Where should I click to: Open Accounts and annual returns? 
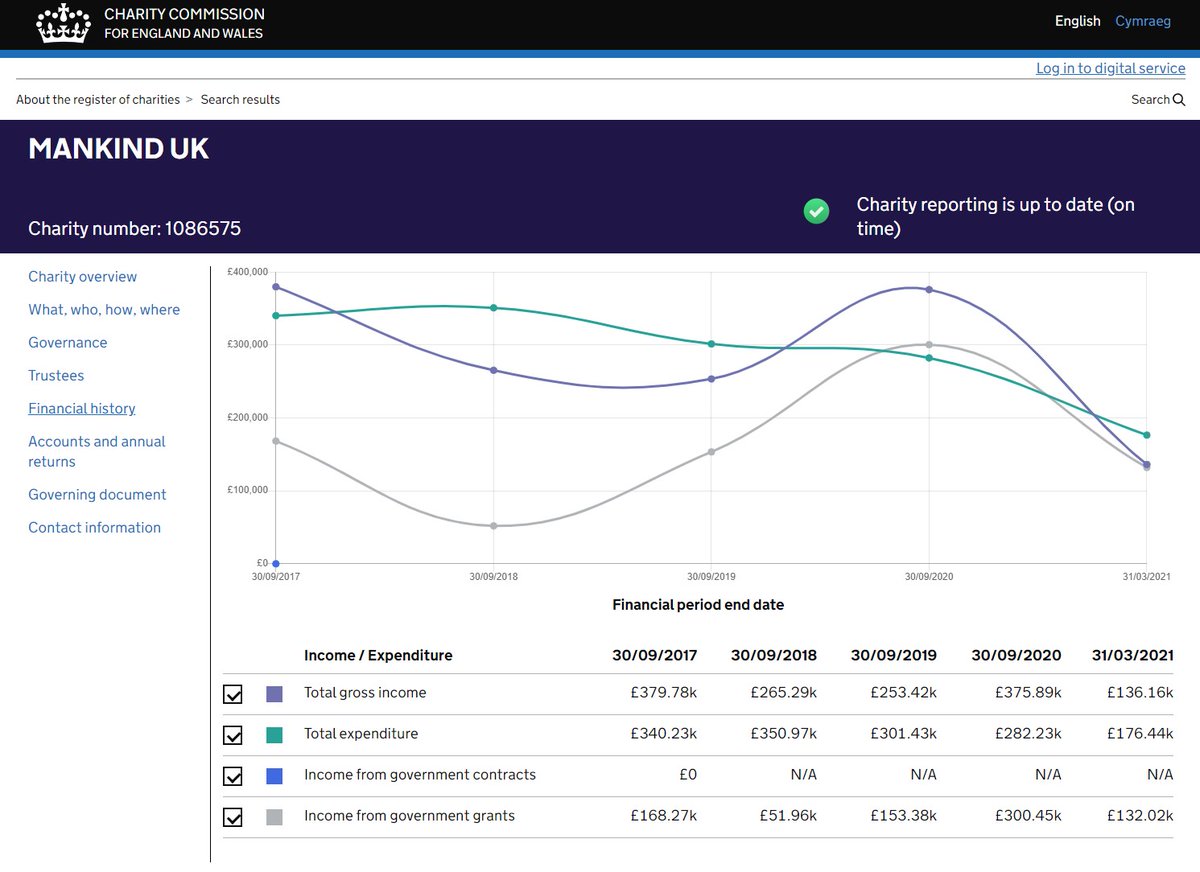[97, 452]
